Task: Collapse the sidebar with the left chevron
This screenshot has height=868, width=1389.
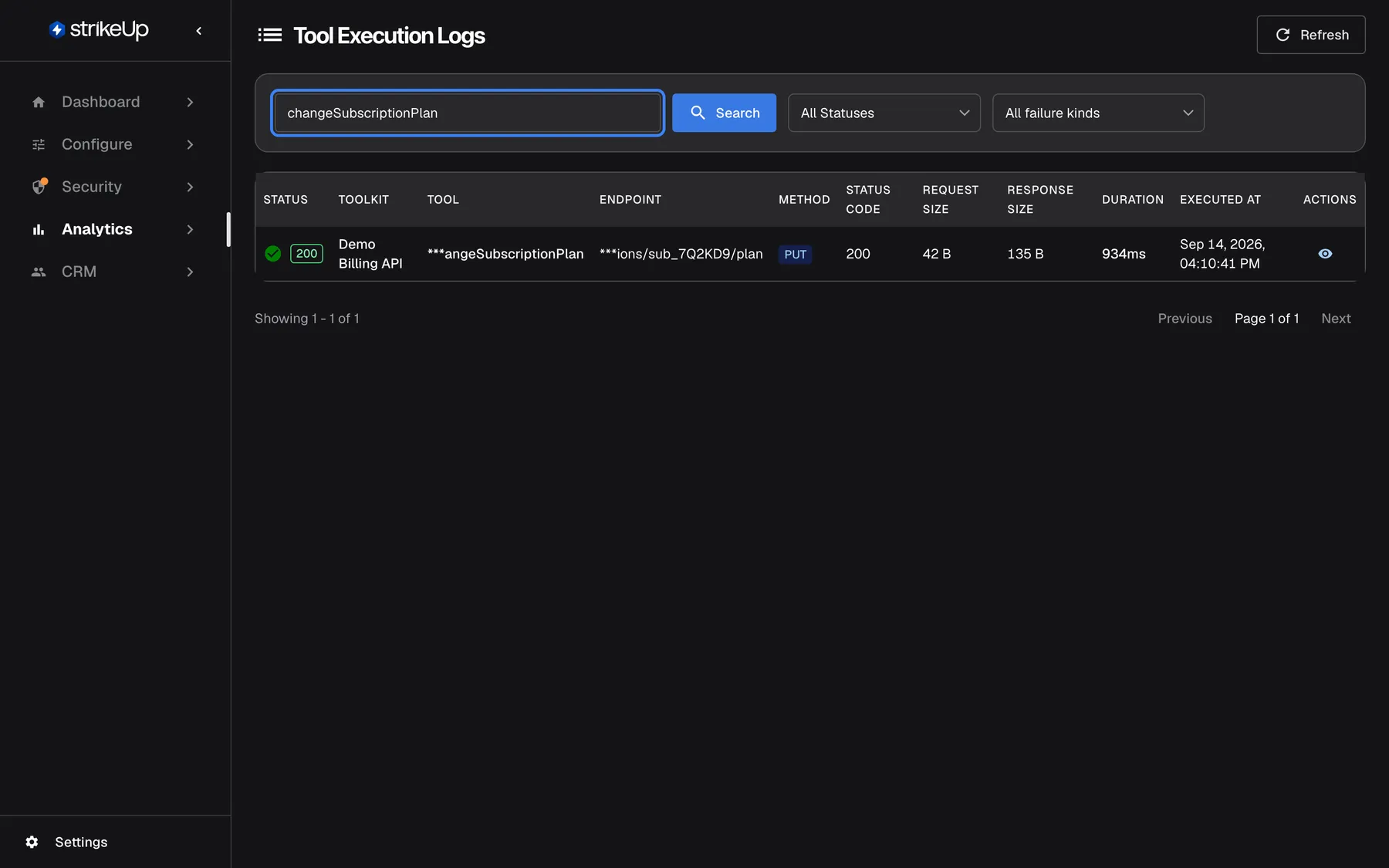Action: point(199,31)
